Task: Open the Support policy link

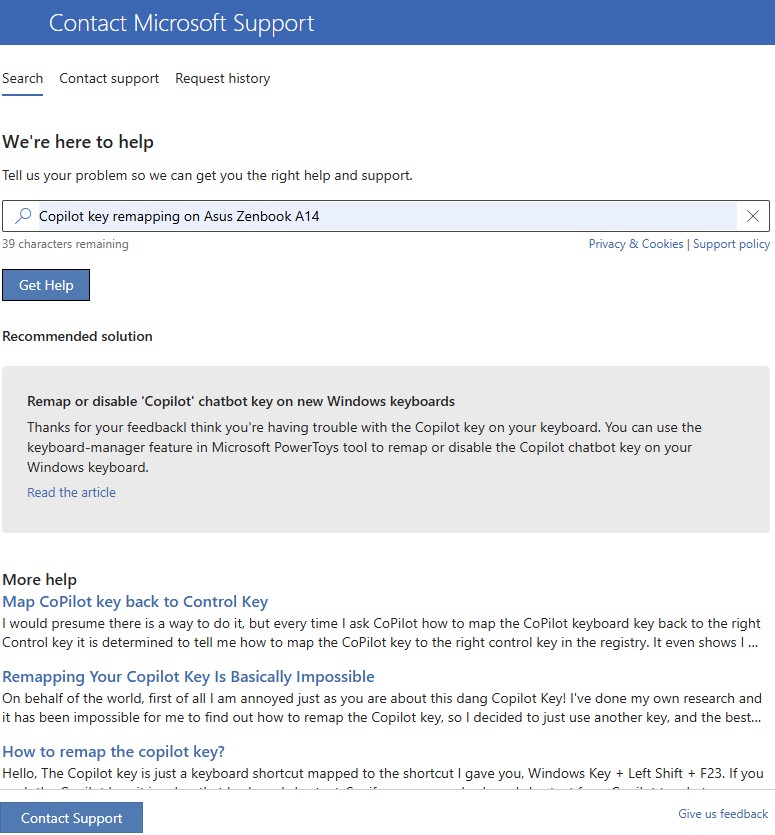Action: (x=731, y=244)
